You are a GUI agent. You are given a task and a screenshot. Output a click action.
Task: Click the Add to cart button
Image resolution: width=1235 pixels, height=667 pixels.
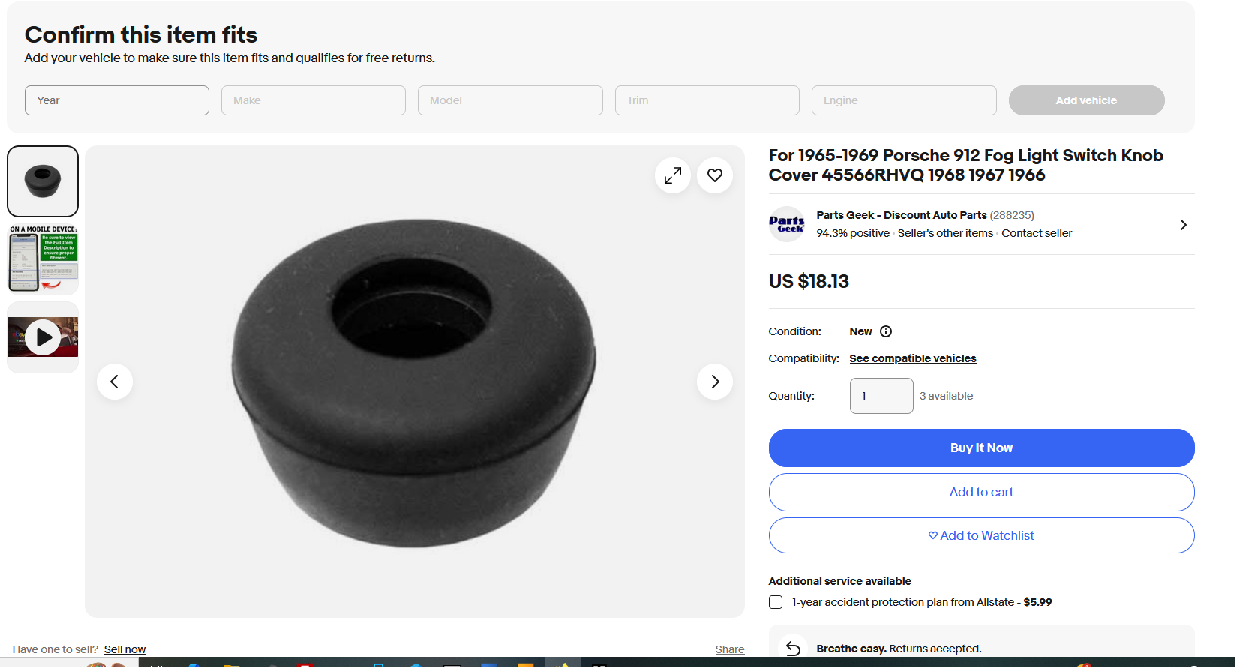[x=981, y=492]
